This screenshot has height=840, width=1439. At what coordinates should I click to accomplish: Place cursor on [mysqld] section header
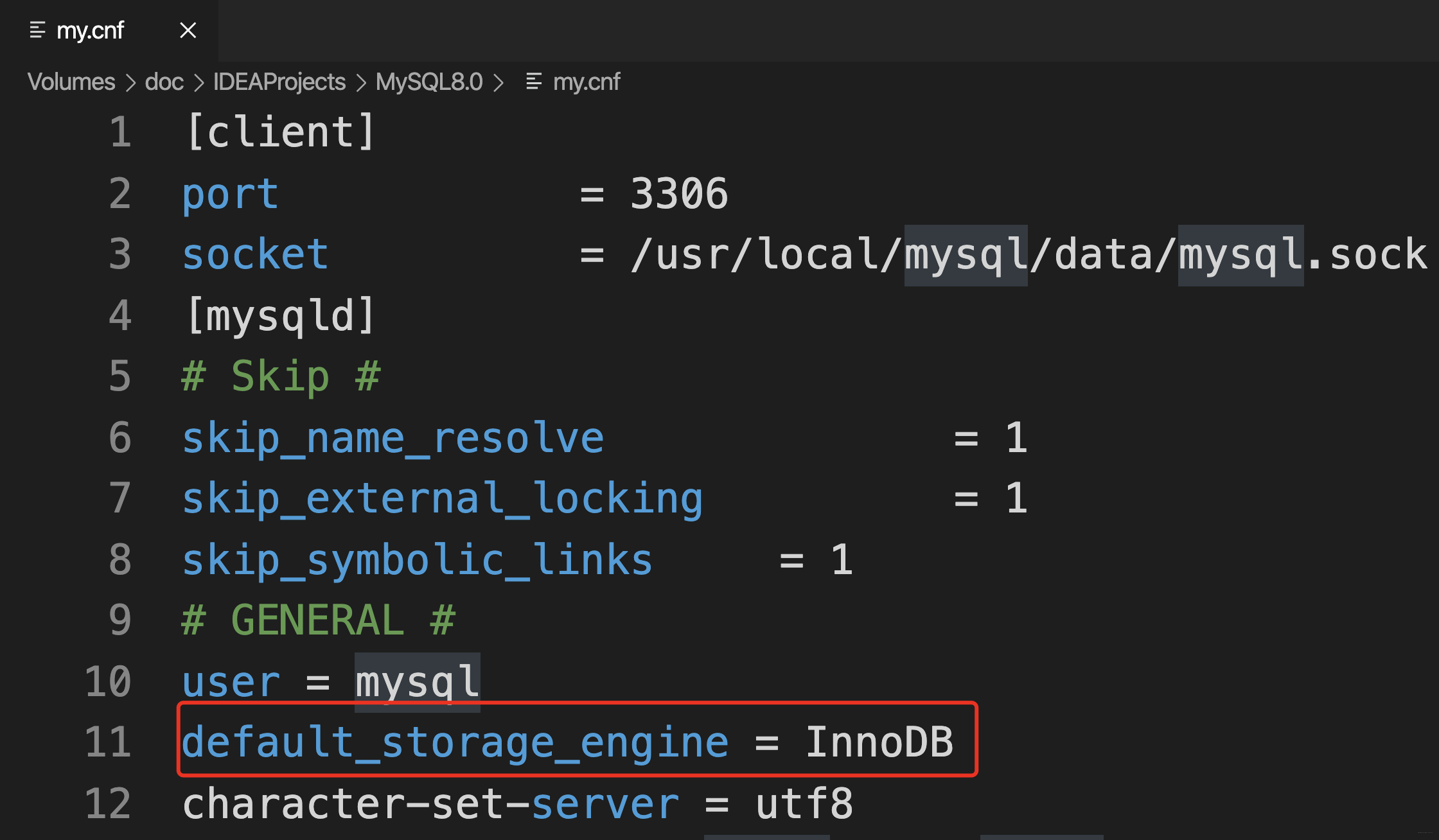click(280, 315)
